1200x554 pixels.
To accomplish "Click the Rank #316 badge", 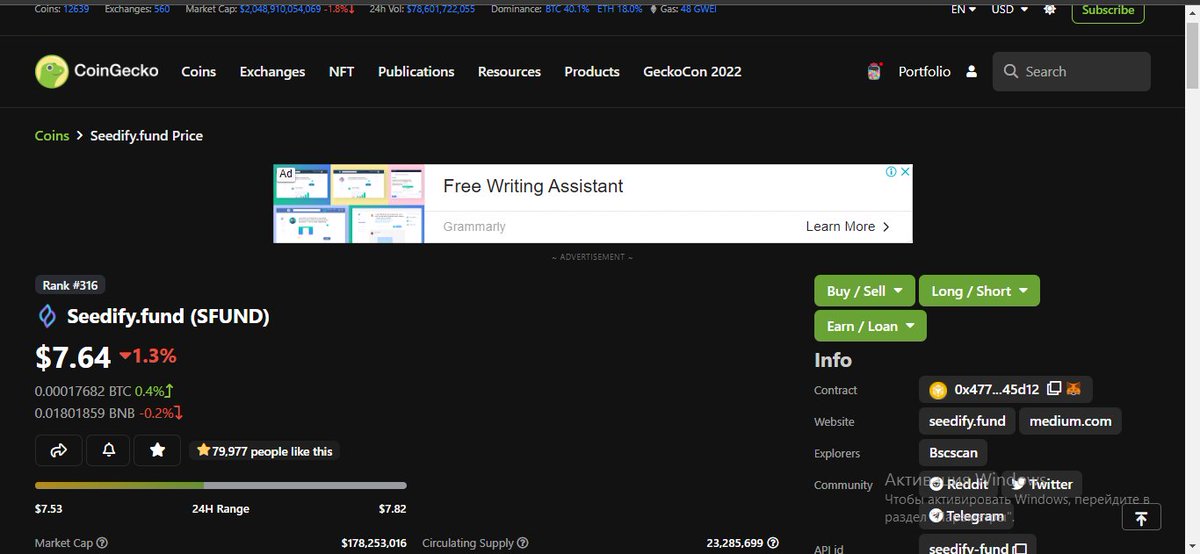I will 70,285.
